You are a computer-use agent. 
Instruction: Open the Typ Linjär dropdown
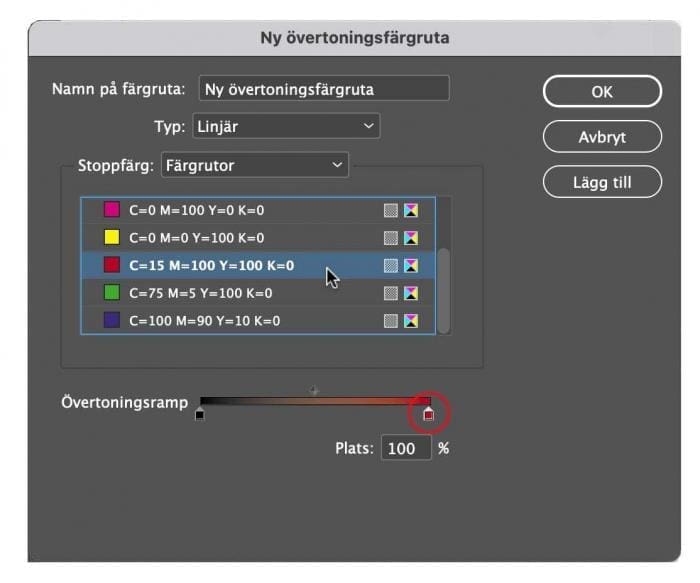286,126
